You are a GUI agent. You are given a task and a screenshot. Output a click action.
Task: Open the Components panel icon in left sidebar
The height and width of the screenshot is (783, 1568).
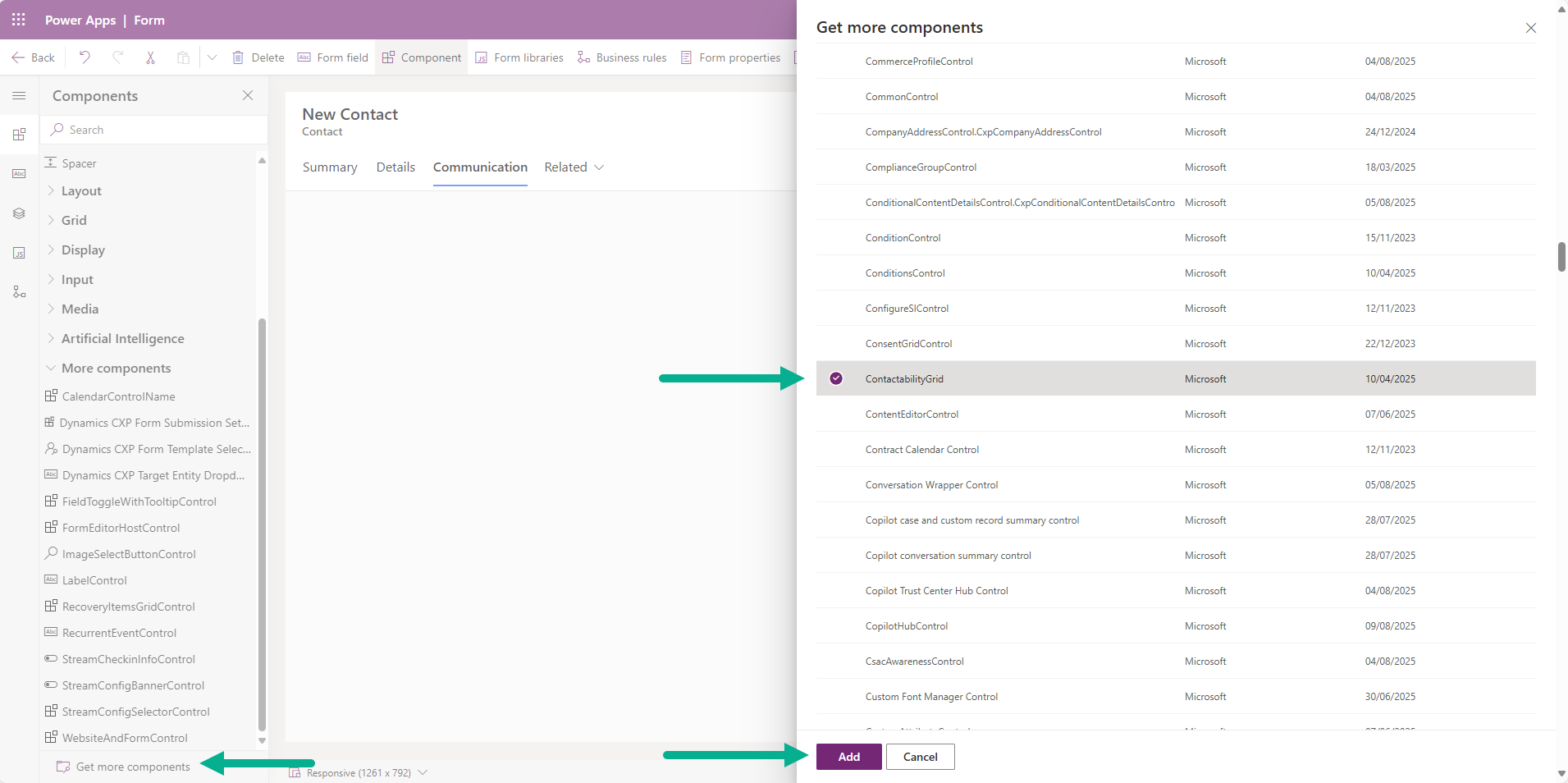(19, 135)
